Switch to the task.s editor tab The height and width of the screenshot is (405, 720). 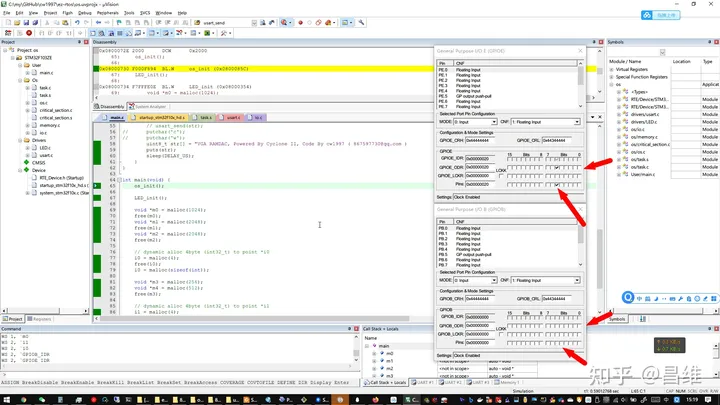pos(202,118)
